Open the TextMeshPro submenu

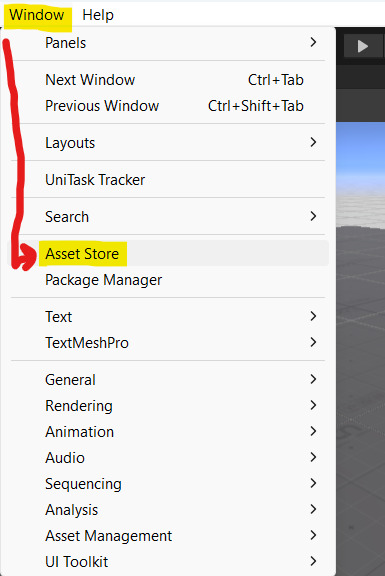coord(168,343)
